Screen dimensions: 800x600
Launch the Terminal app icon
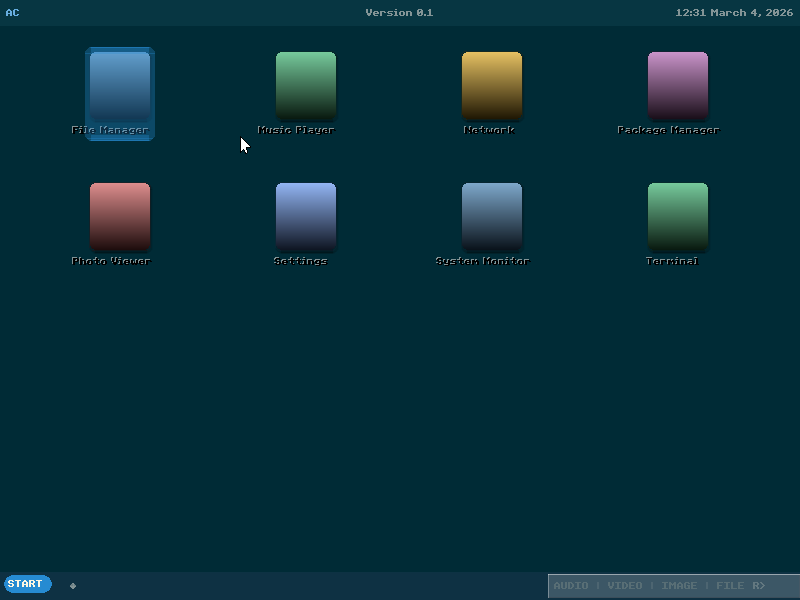pos(676,216)
